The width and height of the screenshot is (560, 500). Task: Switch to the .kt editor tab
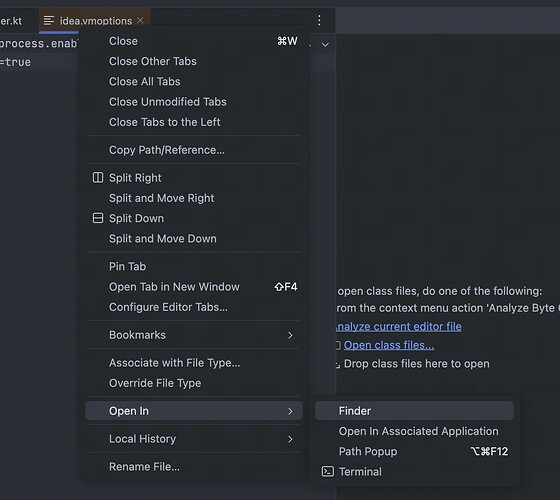pyautogui.click(x=11, y=21)
